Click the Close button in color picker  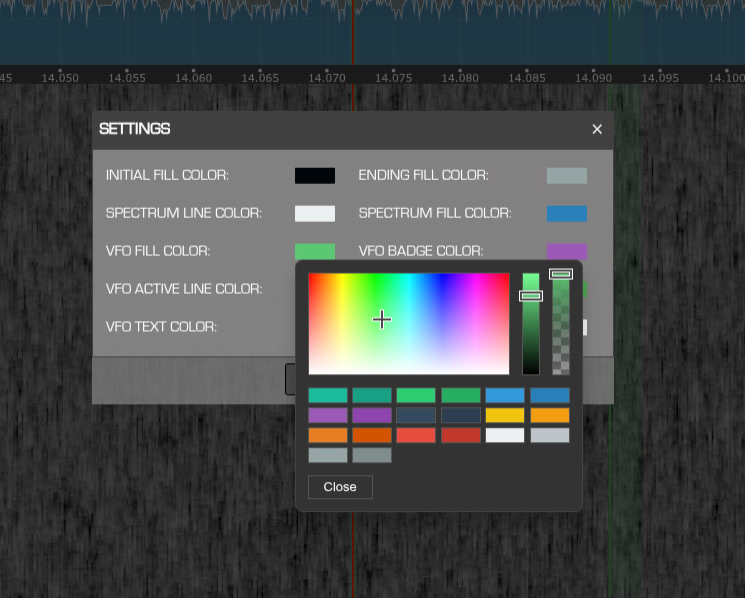pos(340,487)
